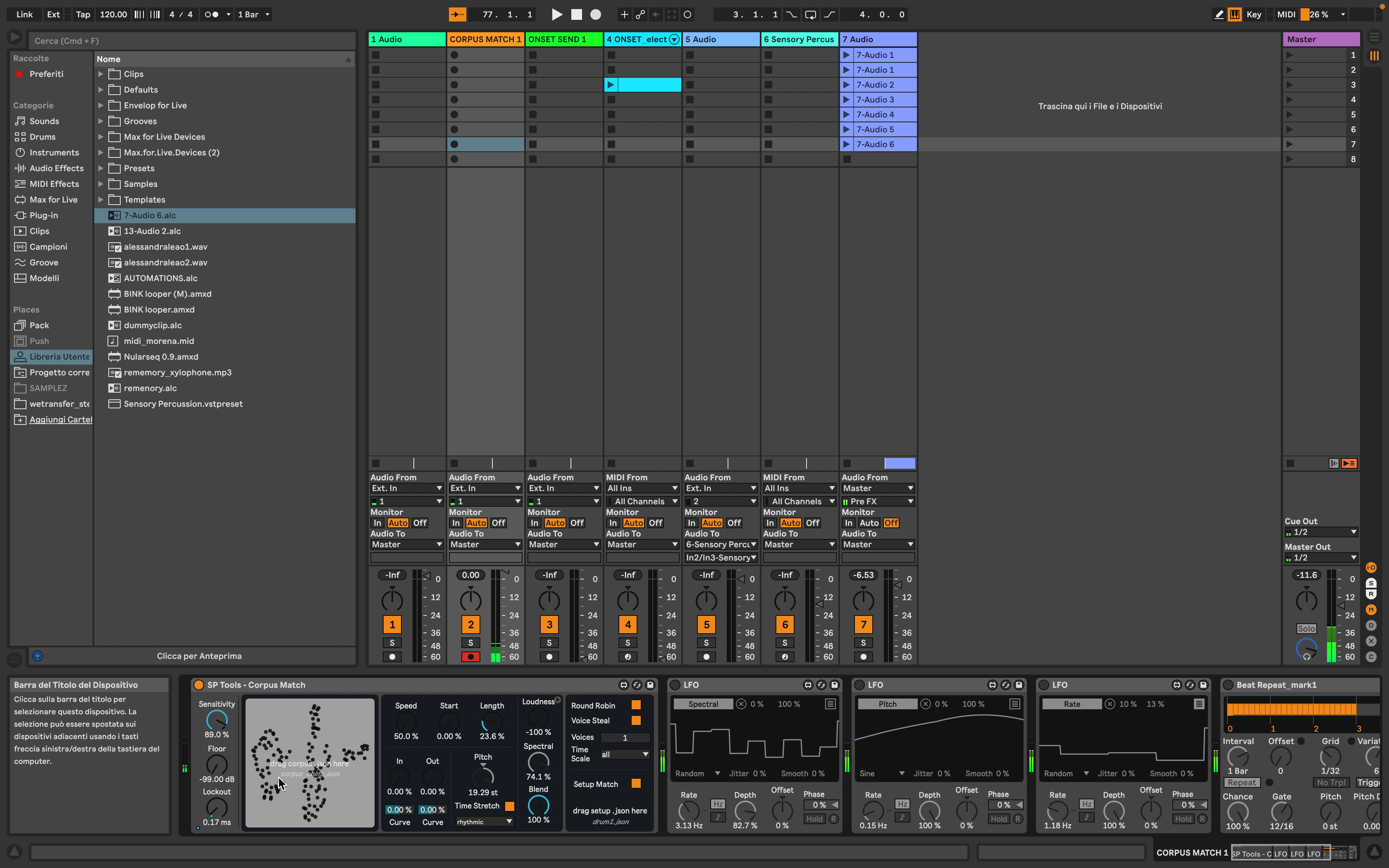Click the Tap tempo button
This screenshot has height=868, width=1389.
click(x=83, y=14)
